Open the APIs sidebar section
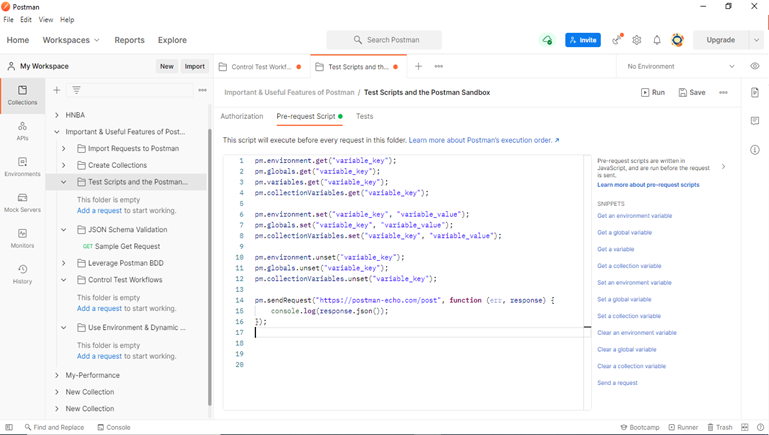Screen dimensions: 769x435 22,131
